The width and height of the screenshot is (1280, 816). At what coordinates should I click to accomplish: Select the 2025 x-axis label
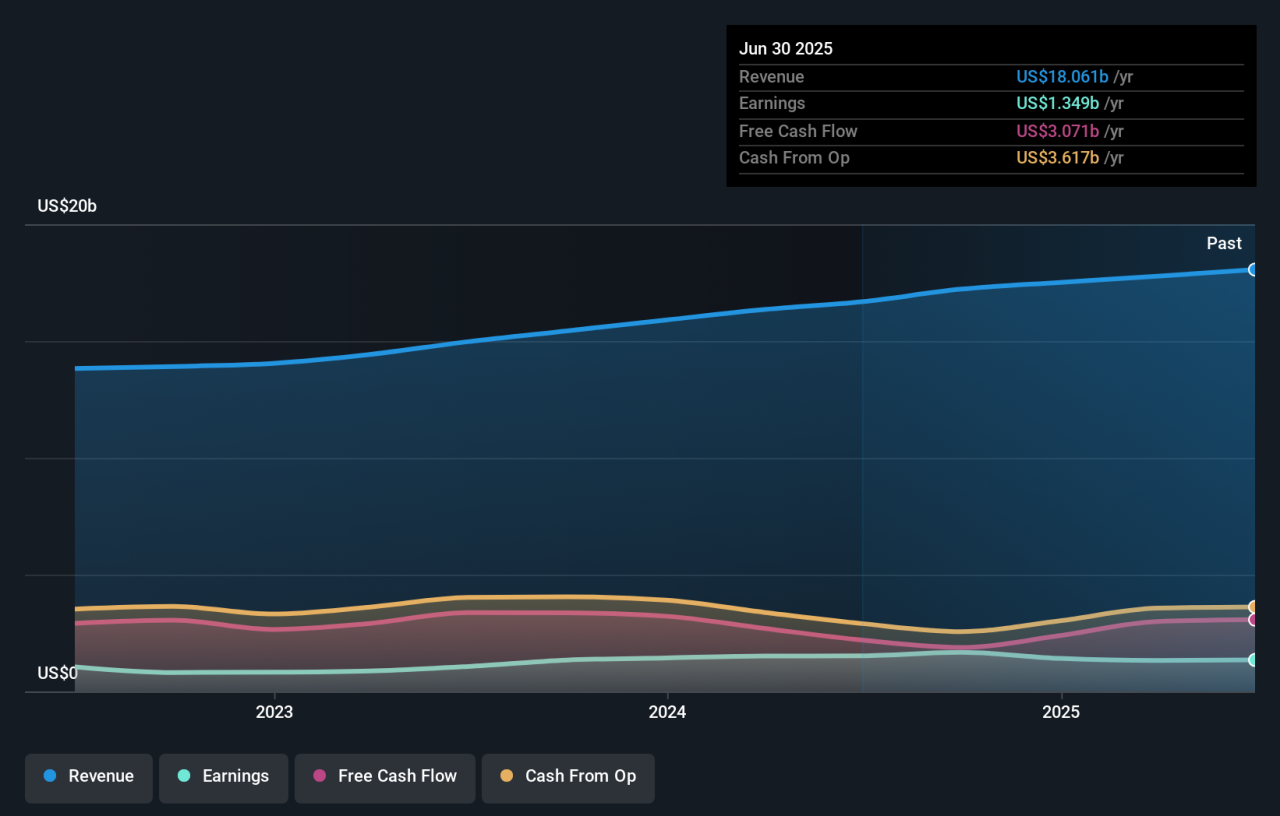(x=1061, y=712)
